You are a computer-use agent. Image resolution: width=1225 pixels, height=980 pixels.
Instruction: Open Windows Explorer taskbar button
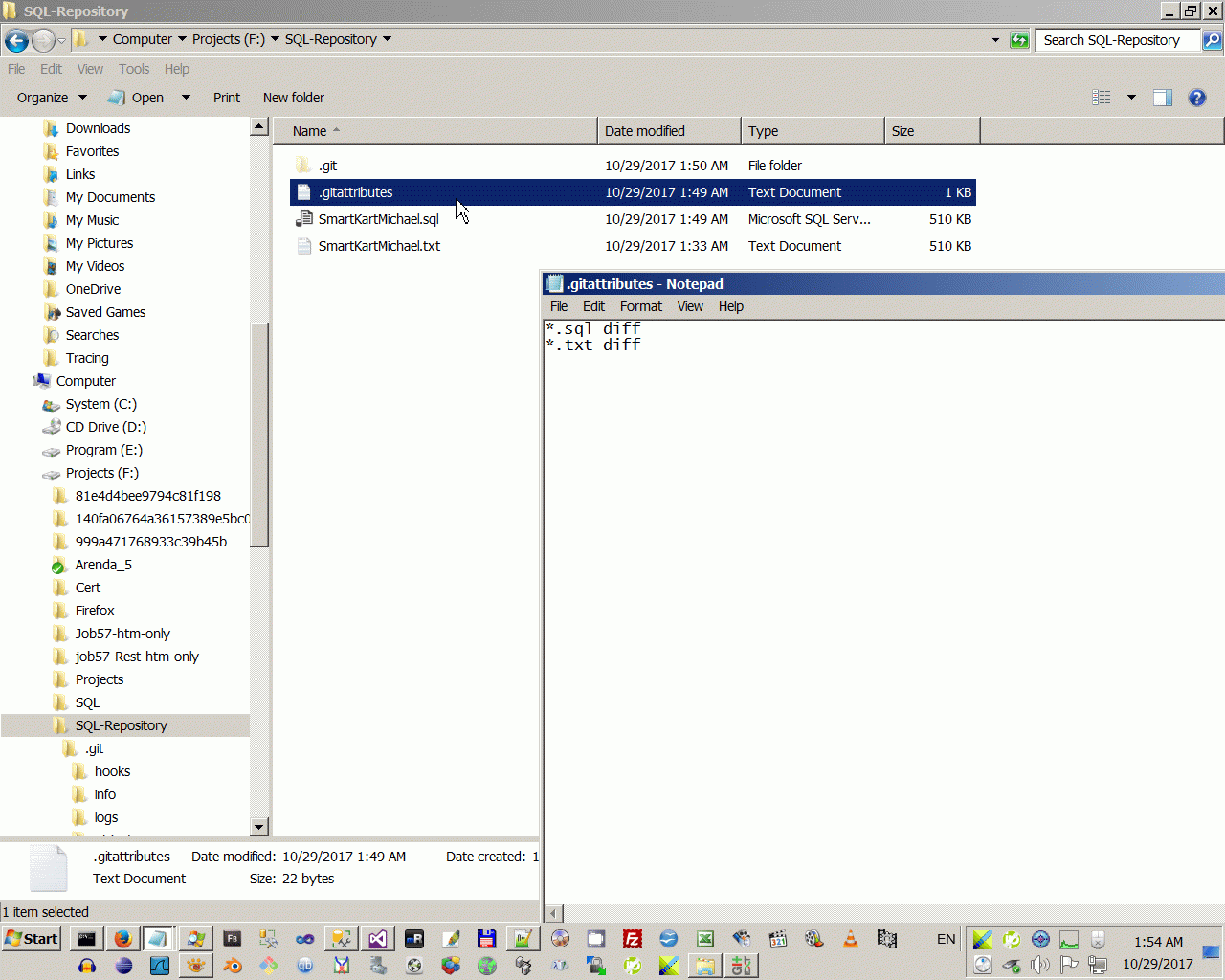[705, 966]
